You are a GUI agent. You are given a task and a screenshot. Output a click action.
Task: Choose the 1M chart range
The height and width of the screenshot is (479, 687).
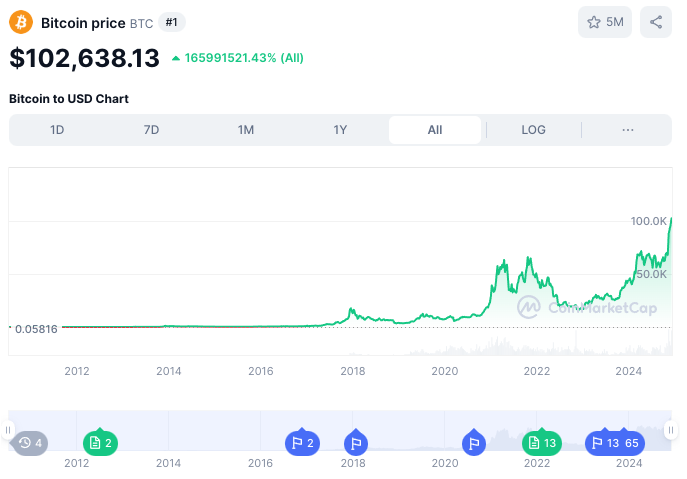tap(246, 130)
